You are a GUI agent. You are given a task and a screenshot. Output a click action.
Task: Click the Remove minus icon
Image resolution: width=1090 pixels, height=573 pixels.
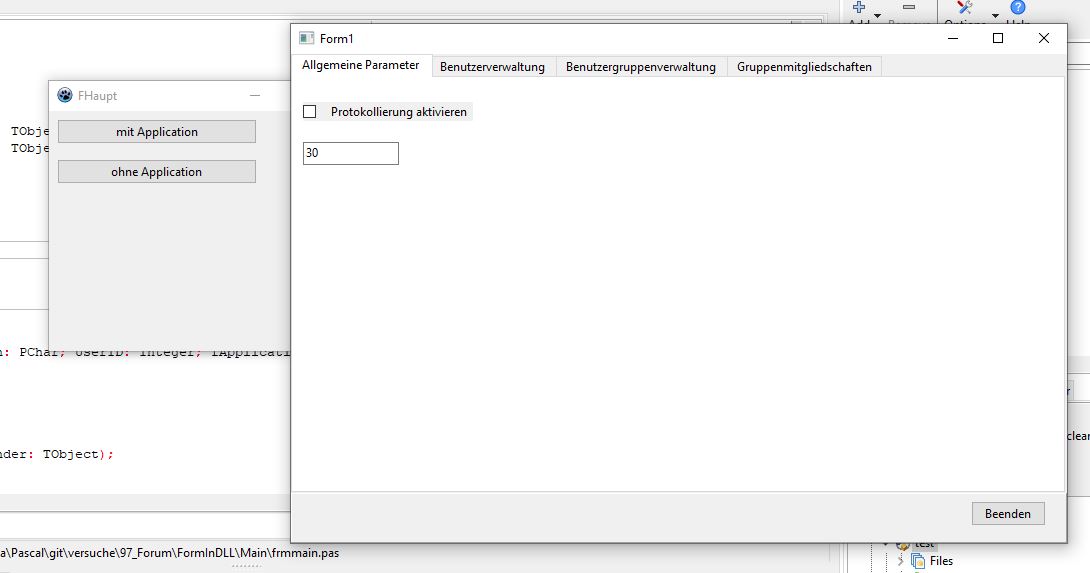point(908,8)
